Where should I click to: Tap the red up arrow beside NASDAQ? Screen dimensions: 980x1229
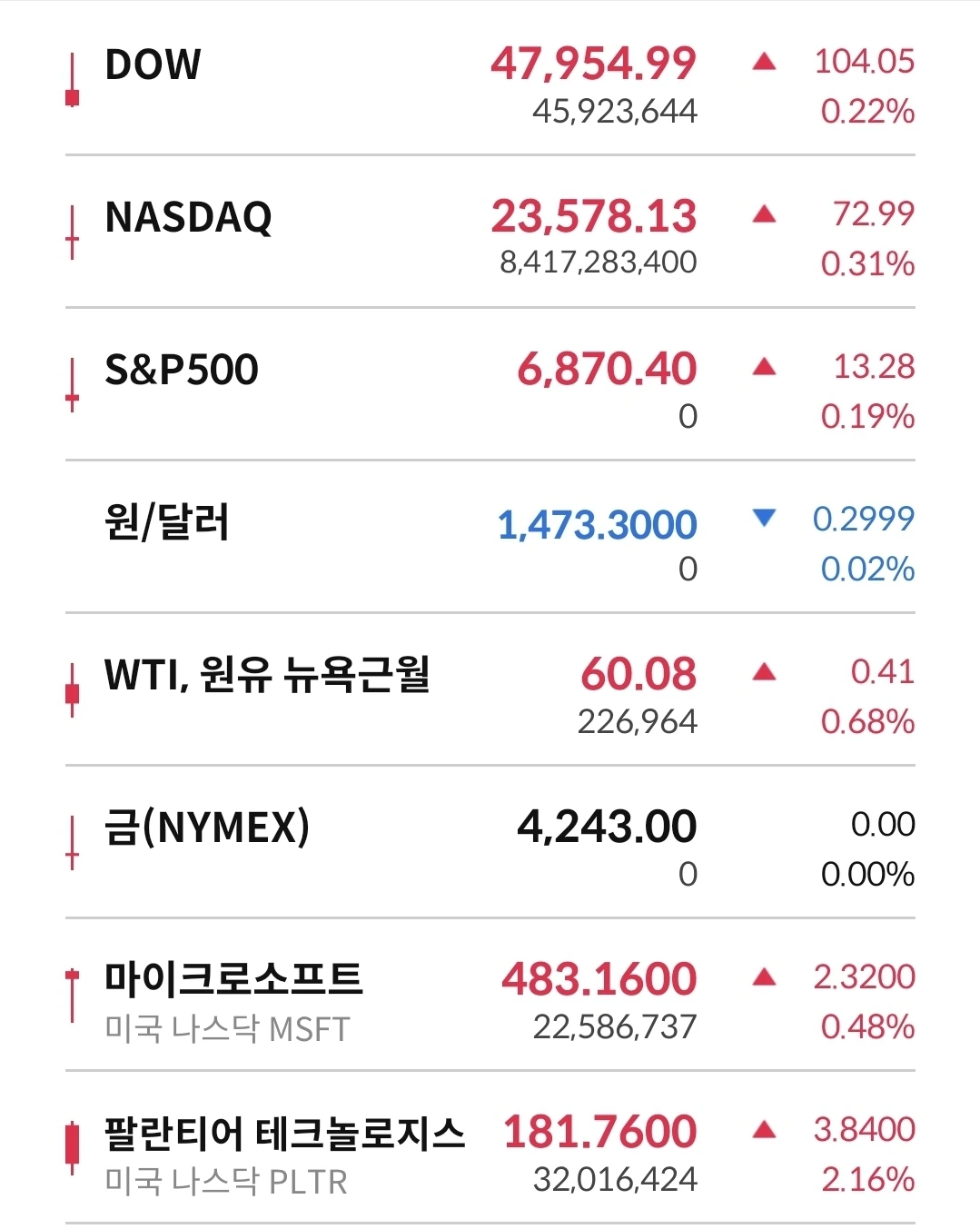point(765,214)
